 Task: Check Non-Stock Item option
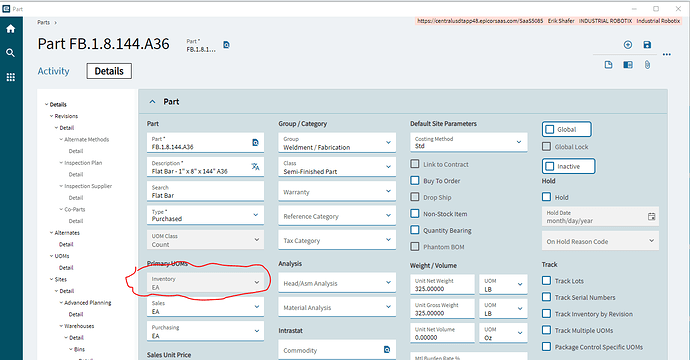(415, 213)
